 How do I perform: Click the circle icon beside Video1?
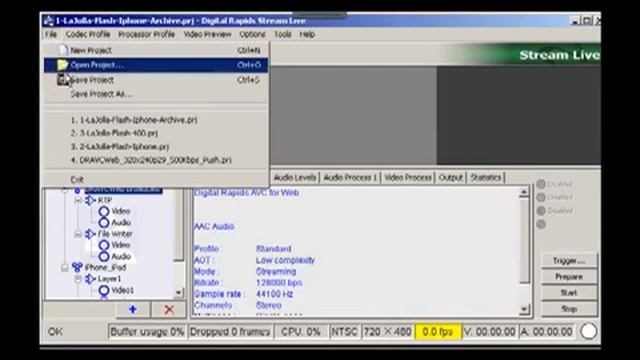104,290
